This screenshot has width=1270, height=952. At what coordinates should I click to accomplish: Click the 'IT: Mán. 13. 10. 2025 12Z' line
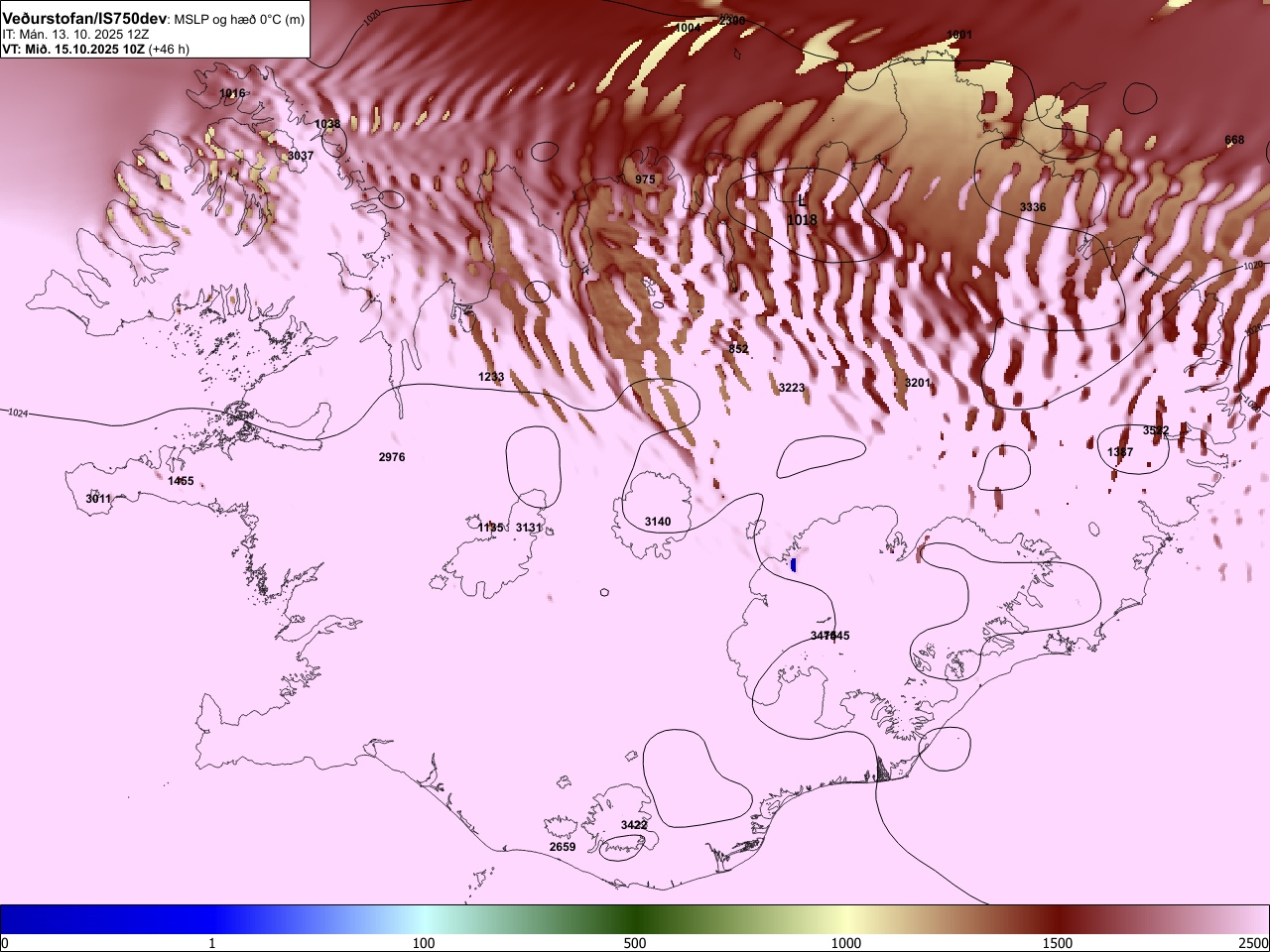75,34
